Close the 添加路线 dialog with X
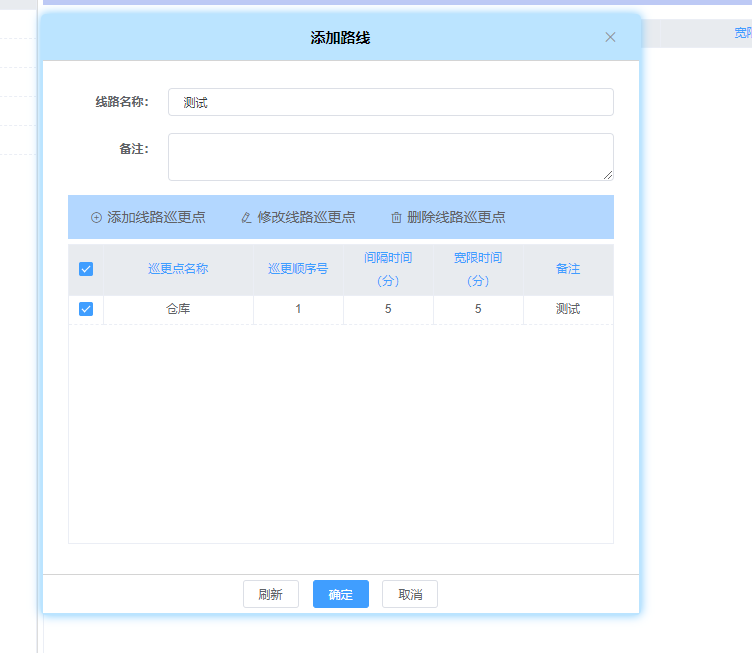752x653 pixels. (x=610, y=37)
